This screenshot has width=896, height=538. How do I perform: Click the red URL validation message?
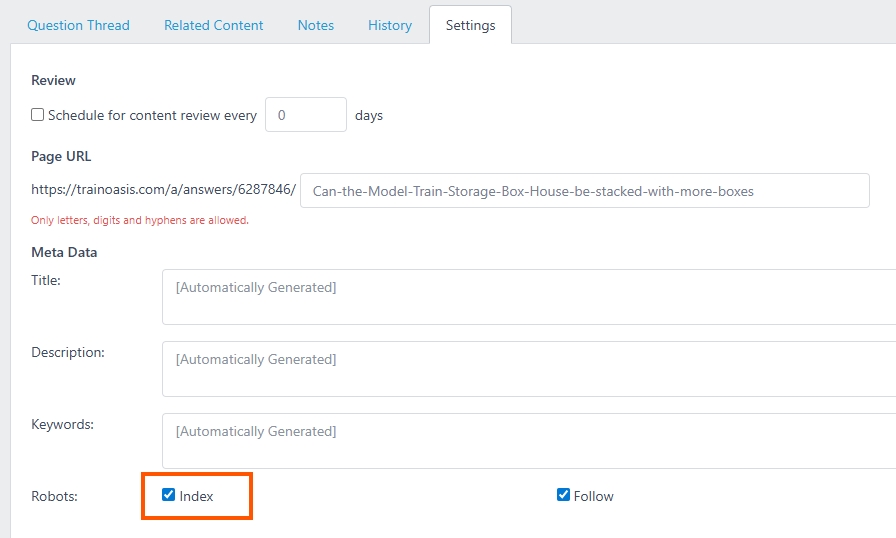coord(140,220)
